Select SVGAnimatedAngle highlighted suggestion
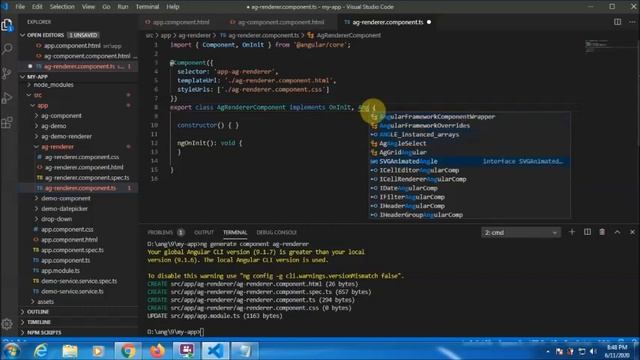Viewport: 640px width, 360px height. coord(469,161)
